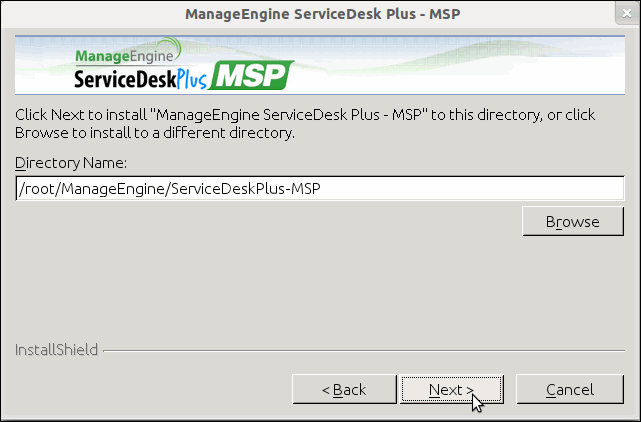
Task: Open the Browse directory chooser
Action: tap(572, 222)
